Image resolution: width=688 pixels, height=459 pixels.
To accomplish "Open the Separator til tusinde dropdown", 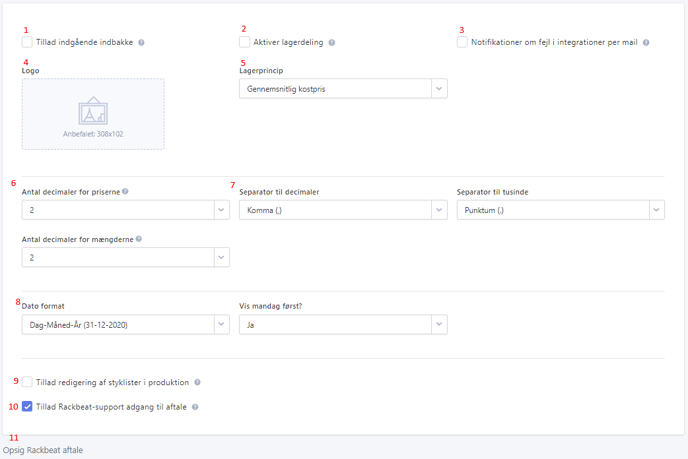I will click(561, 210).
